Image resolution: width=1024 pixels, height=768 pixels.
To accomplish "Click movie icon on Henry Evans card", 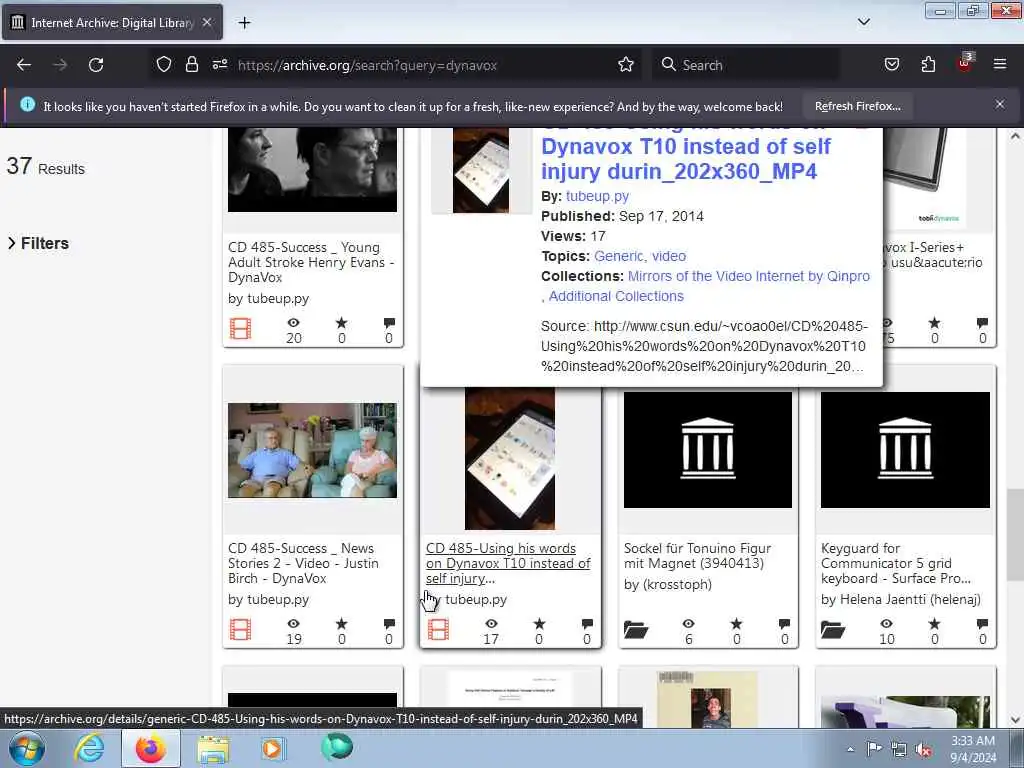I will click(x=240, y=328).
